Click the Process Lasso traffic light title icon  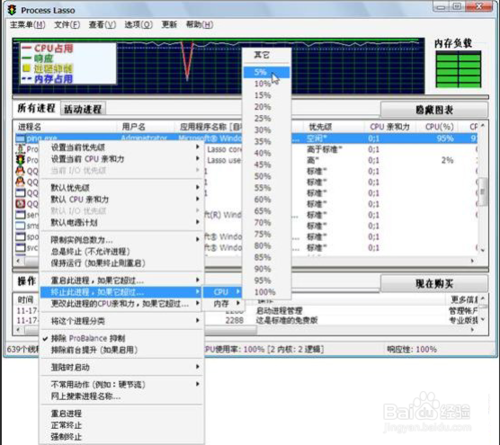pyautogui.click(x=12, y=10)
